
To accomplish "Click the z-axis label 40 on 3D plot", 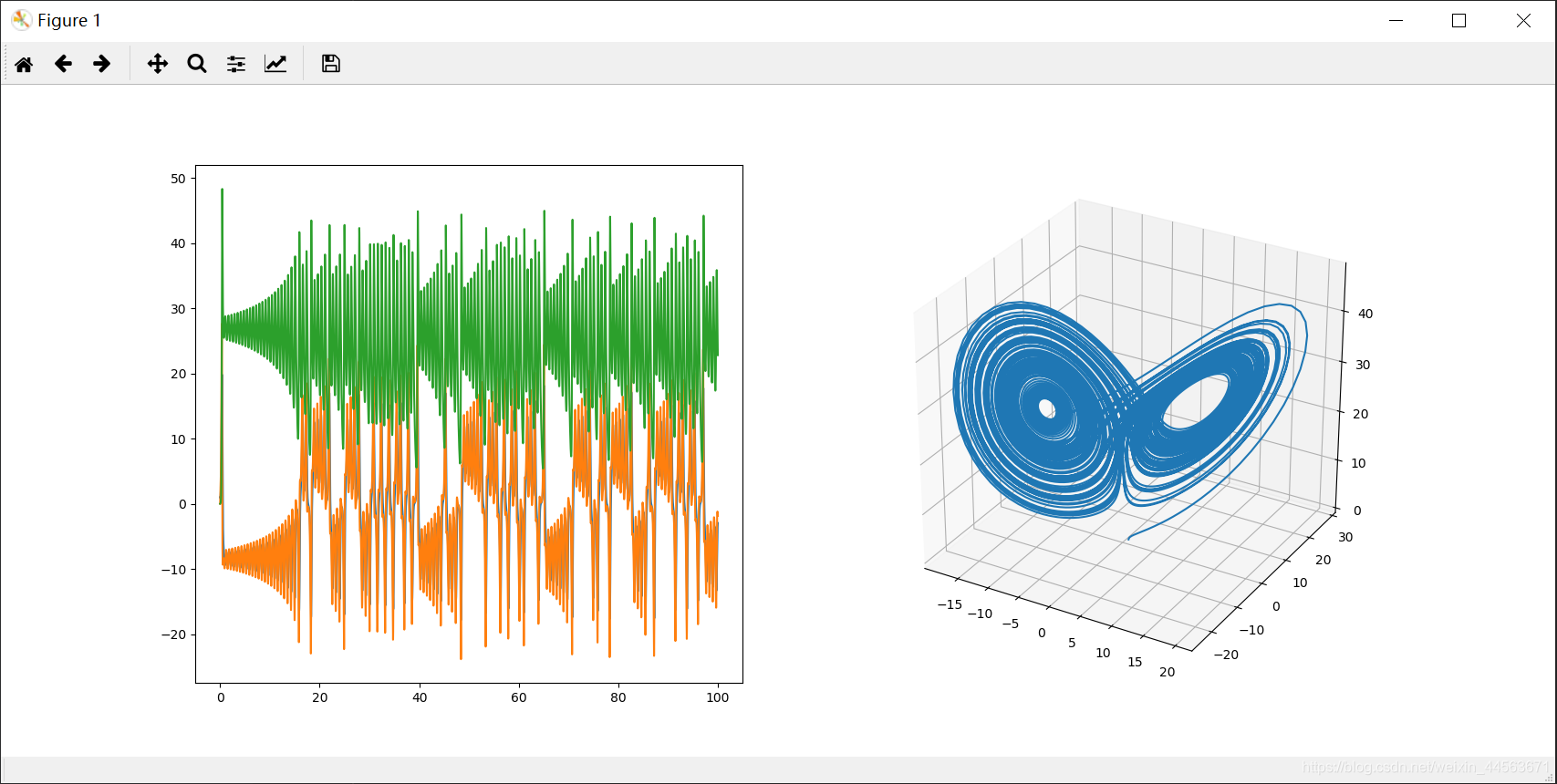I will (1365, 314).
